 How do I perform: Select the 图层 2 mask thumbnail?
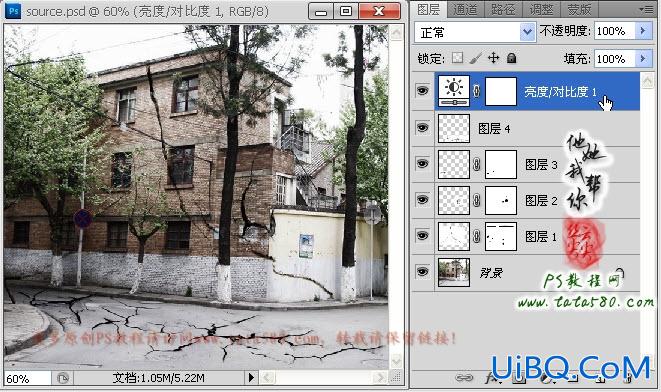(x=501, y=201)
